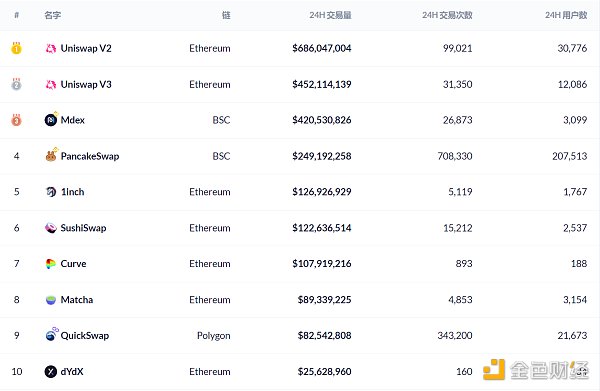The height and width of the screenshot is (391, 600).
Task: Open the QuickSwap name link
Action: (x=85, y=336)
